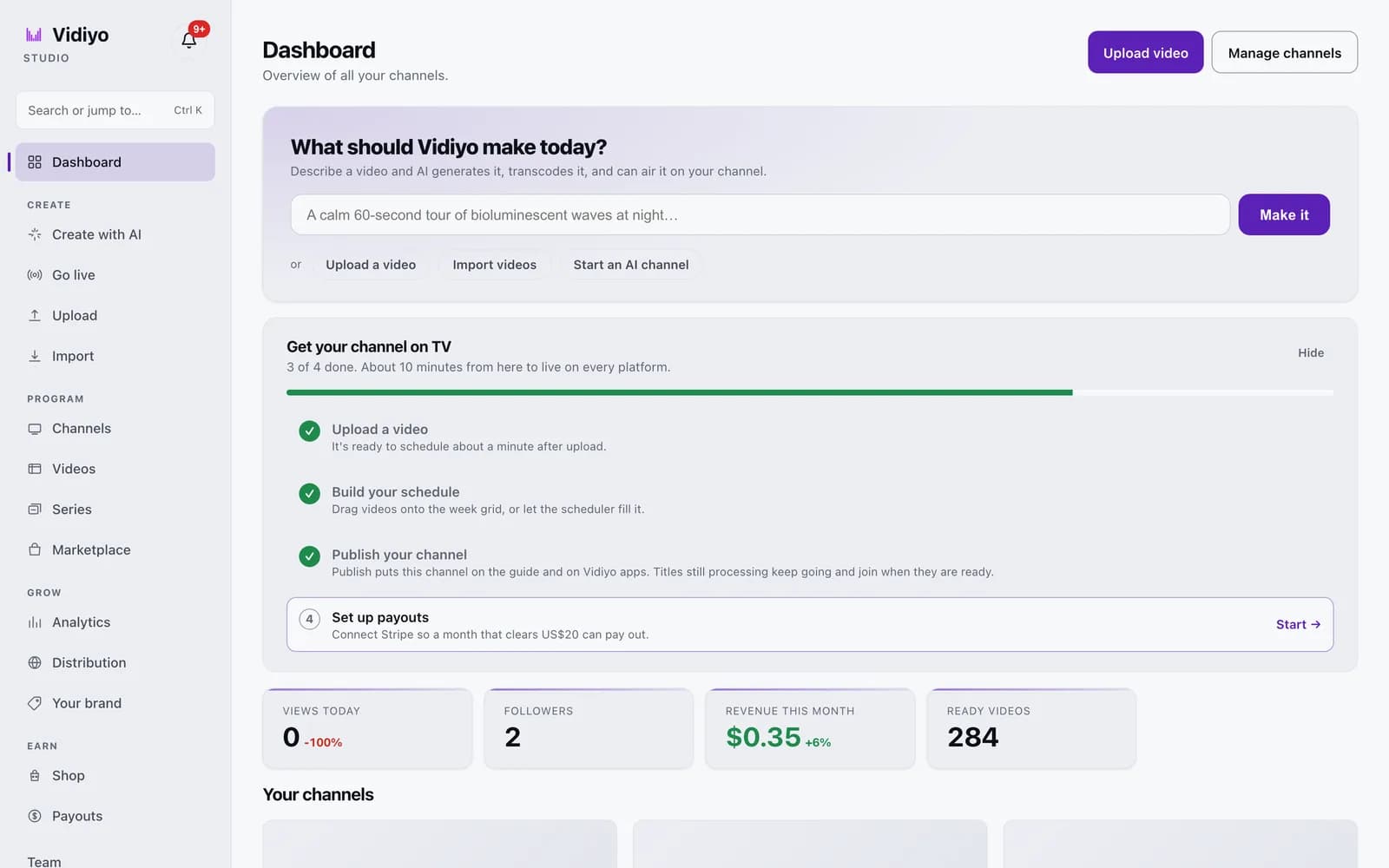The height and width of the screenshot is (868, 1389).
Task: Click Start on Set up payouts
Action: [x=1298, y=624]
